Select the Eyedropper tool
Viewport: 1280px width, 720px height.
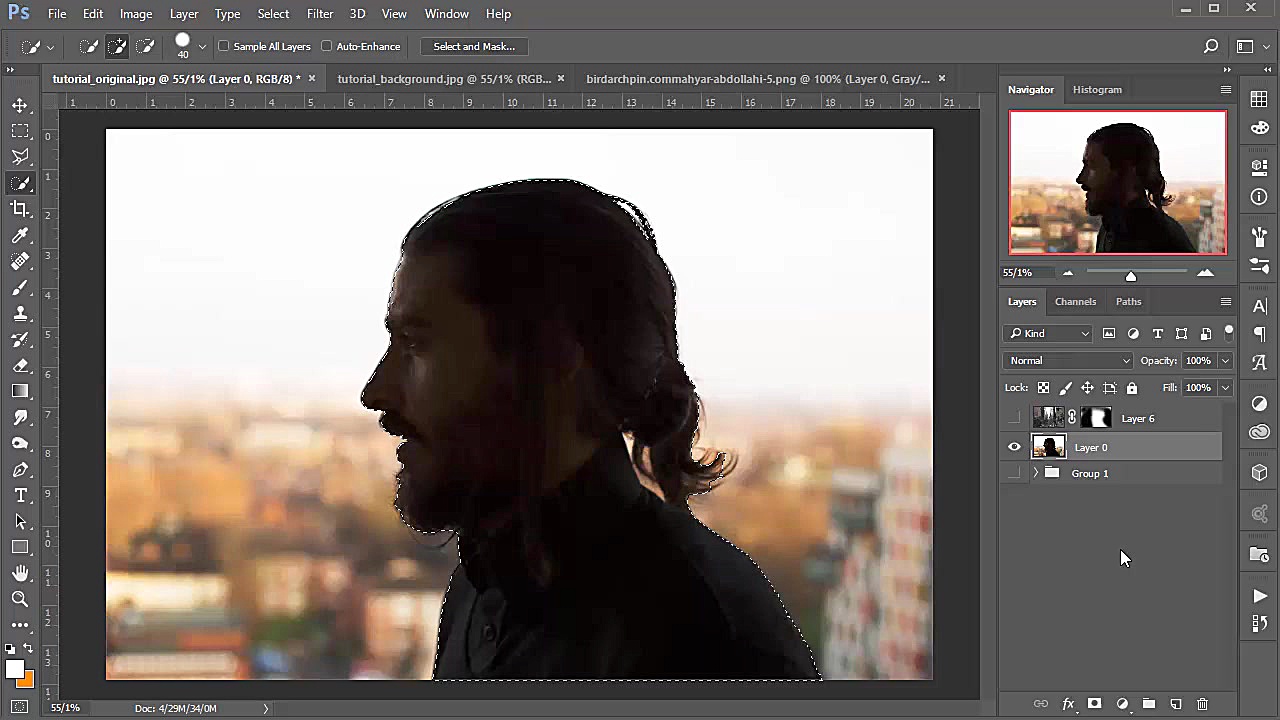tap(20, 235)
